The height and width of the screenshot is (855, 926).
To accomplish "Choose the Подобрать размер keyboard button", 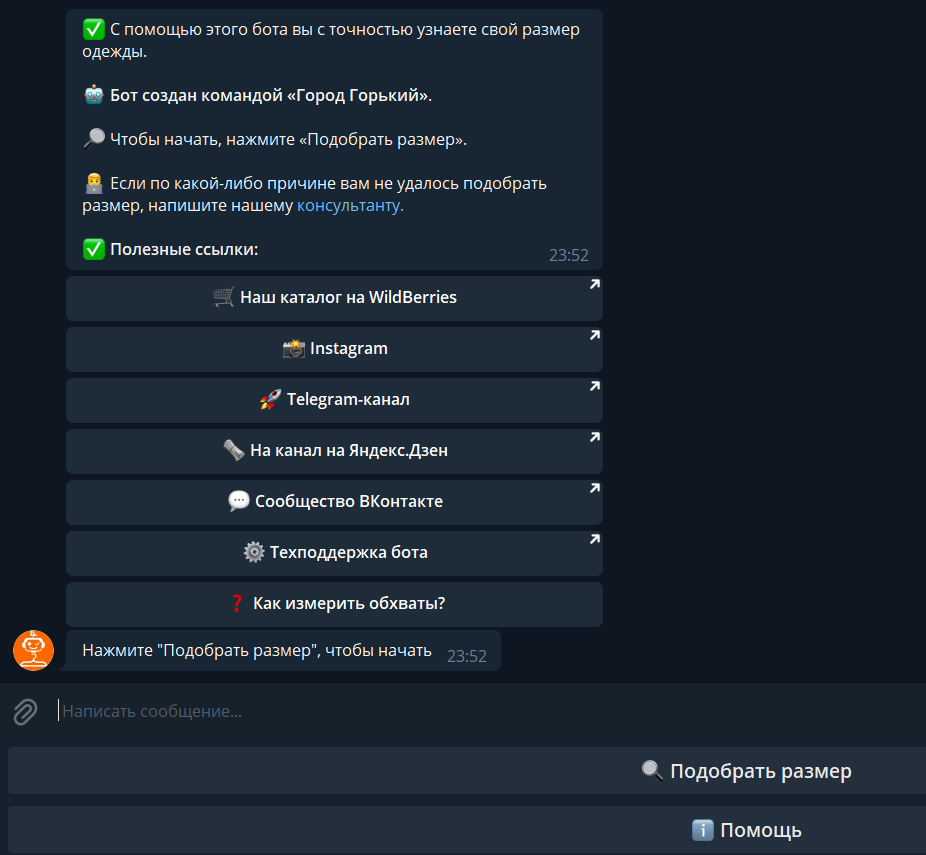I will click(467, 771).
